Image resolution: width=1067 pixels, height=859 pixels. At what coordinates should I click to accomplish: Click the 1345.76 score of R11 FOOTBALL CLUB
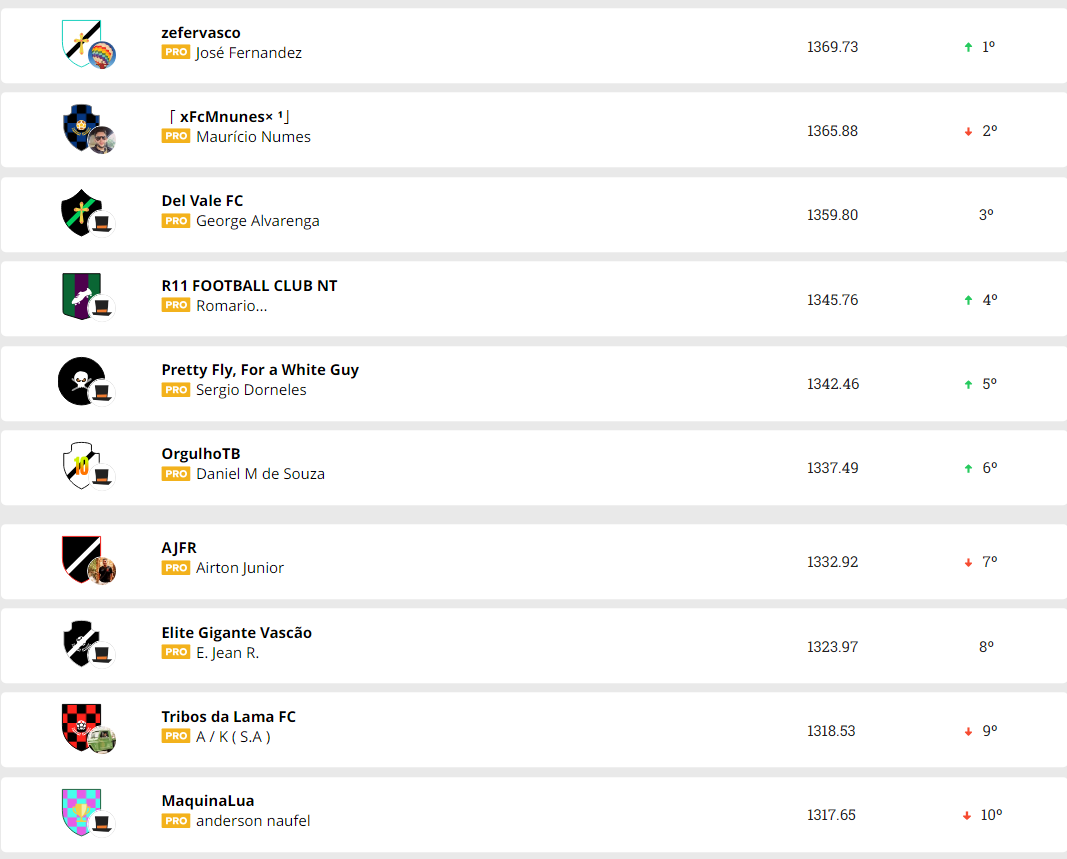pyautogui.click(x=832, y=300)
